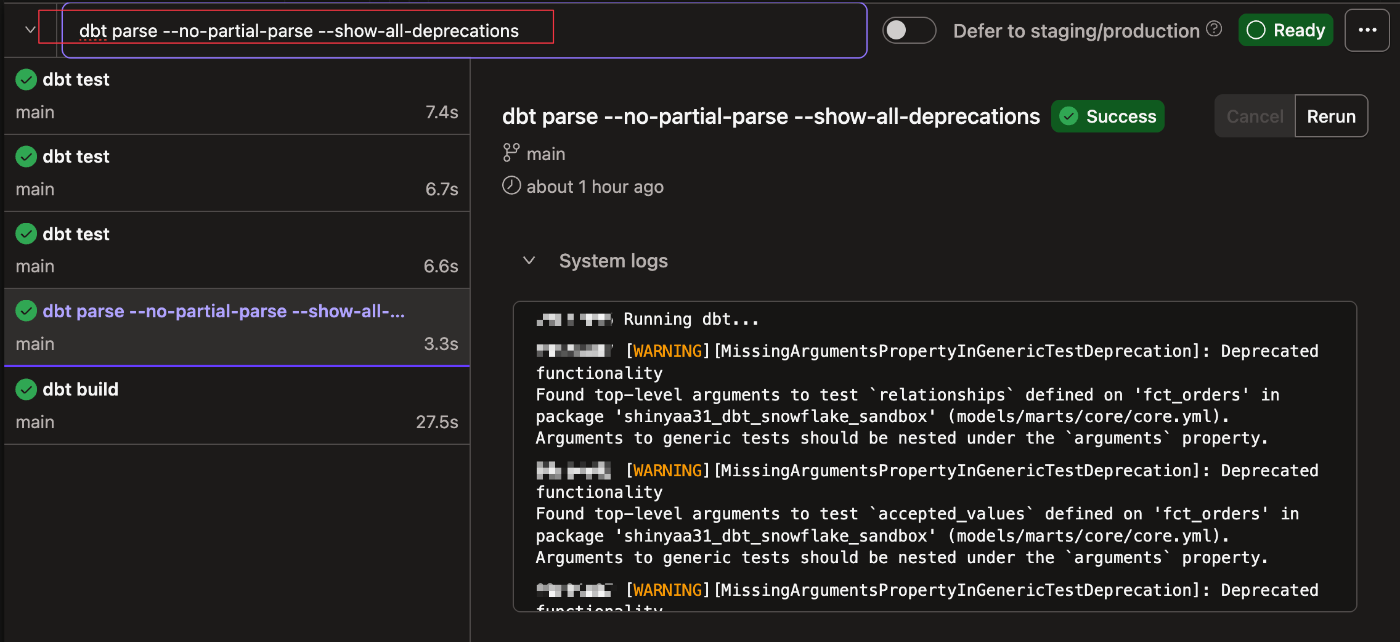Toggle Defer to staging/production switch
The image size is (1400, 642).
click(909, 30)
